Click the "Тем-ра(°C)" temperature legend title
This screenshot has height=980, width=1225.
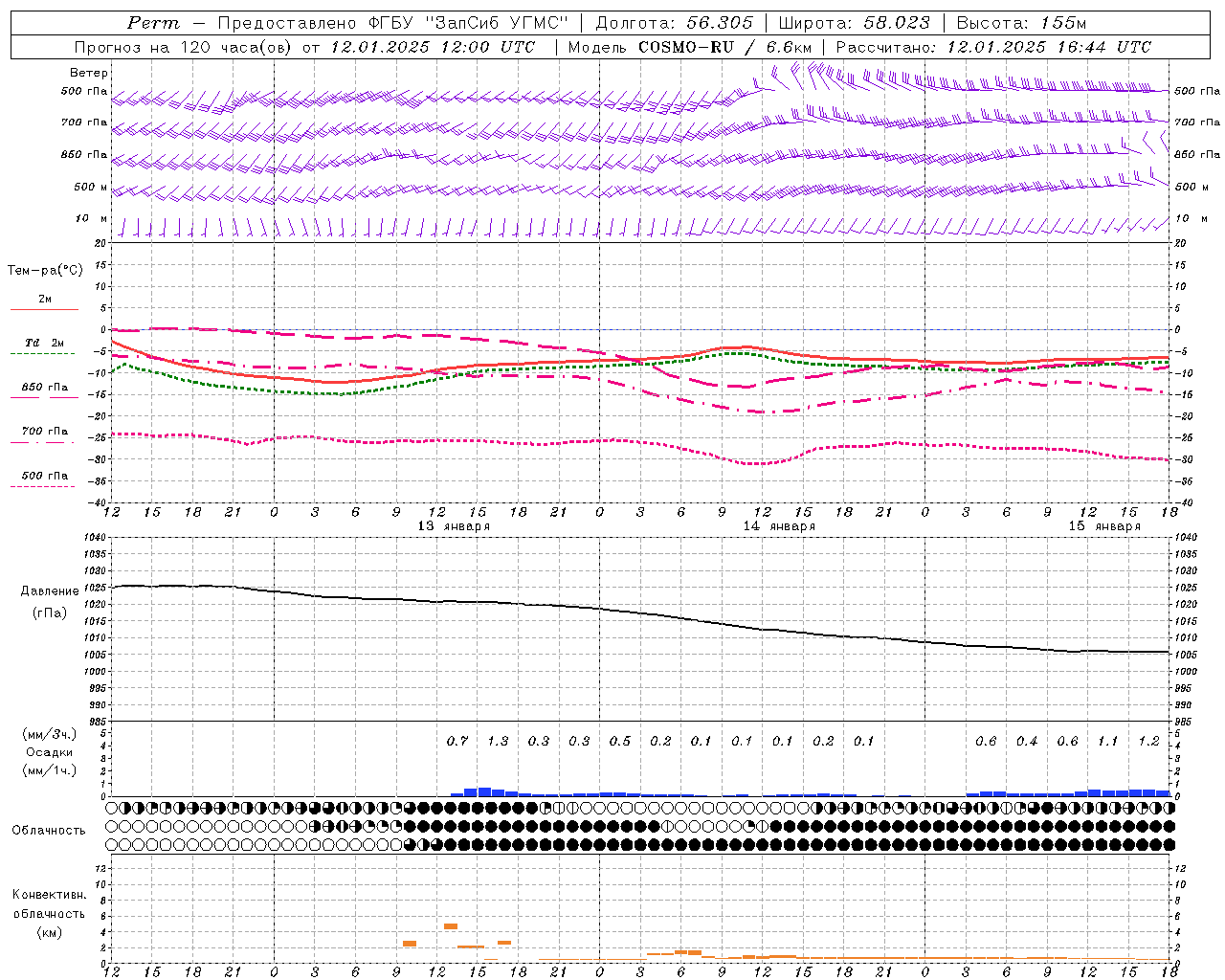click(45, 271)
